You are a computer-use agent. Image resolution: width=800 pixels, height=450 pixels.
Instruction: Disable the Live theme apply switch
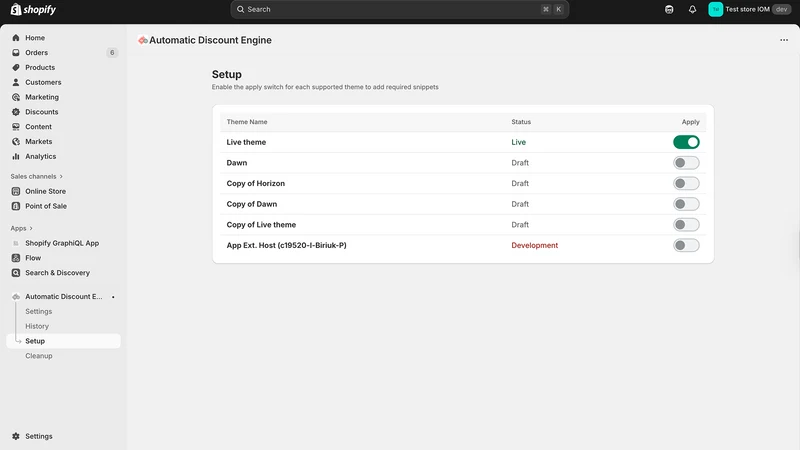coord(686,142)
